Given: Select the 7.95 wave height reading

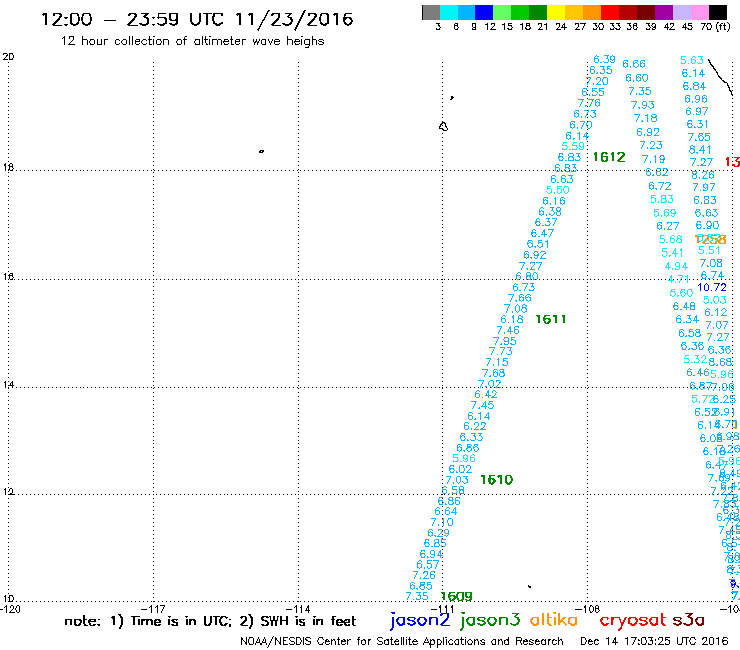Looking at the screenshot, I should (505, 341).
